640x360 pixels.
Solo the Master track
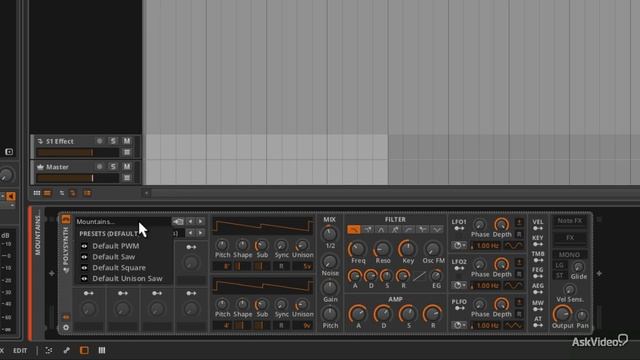click(113, 167)
